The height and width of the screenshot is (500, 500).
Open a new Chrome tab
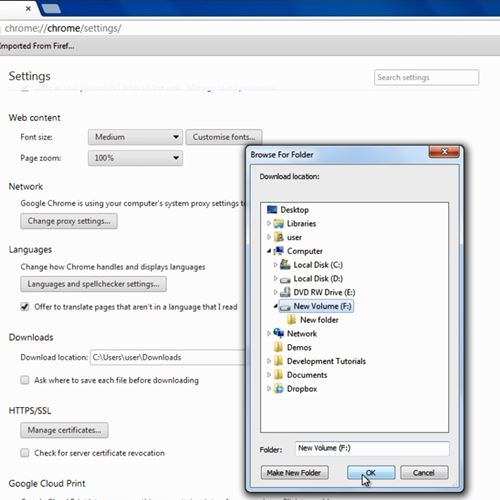[x=51, y=9]
